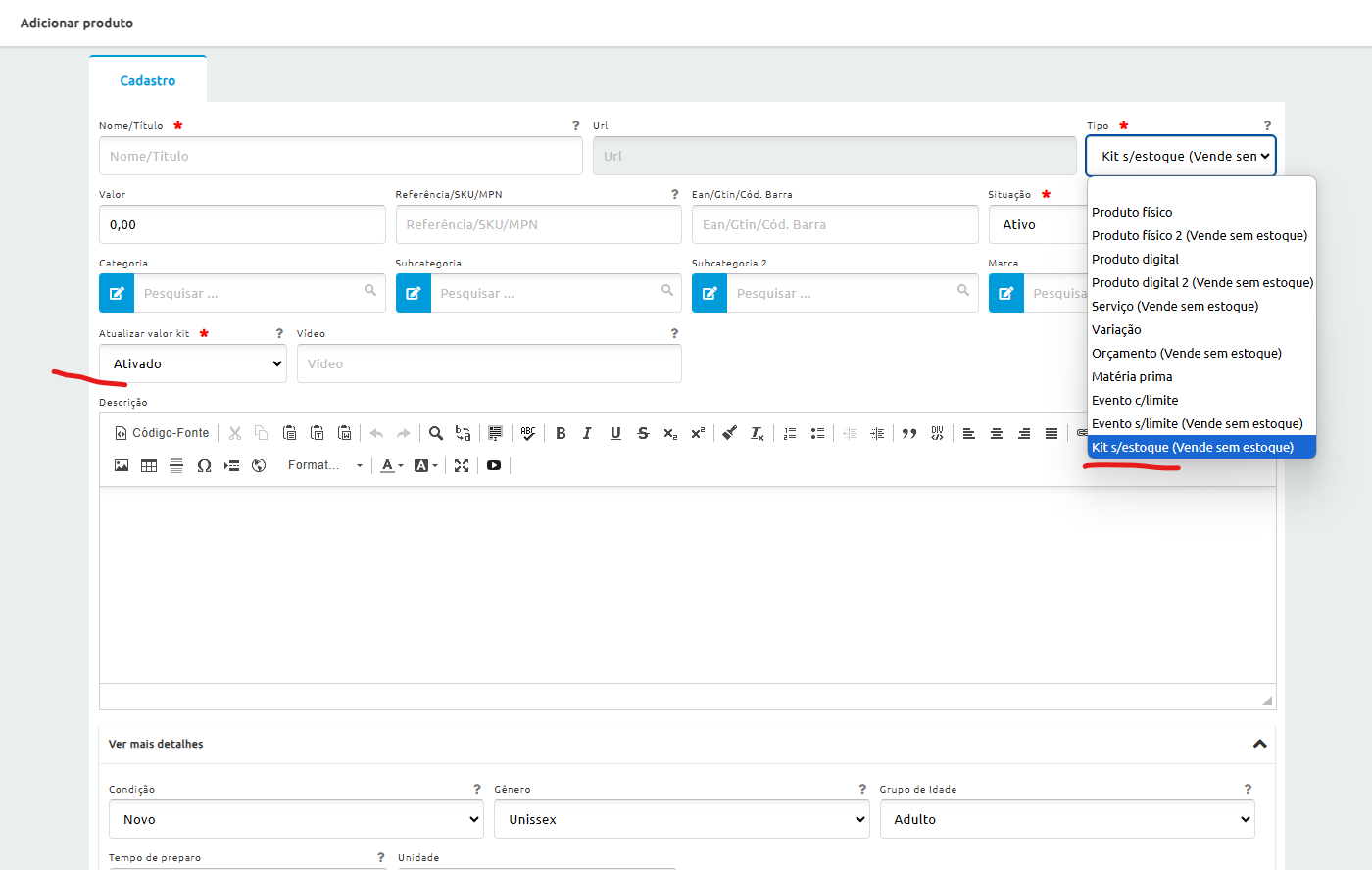This screenshot has width=1372, height=870.
Task: Toggle strikethrough formatting
Action: click(643, 433)
